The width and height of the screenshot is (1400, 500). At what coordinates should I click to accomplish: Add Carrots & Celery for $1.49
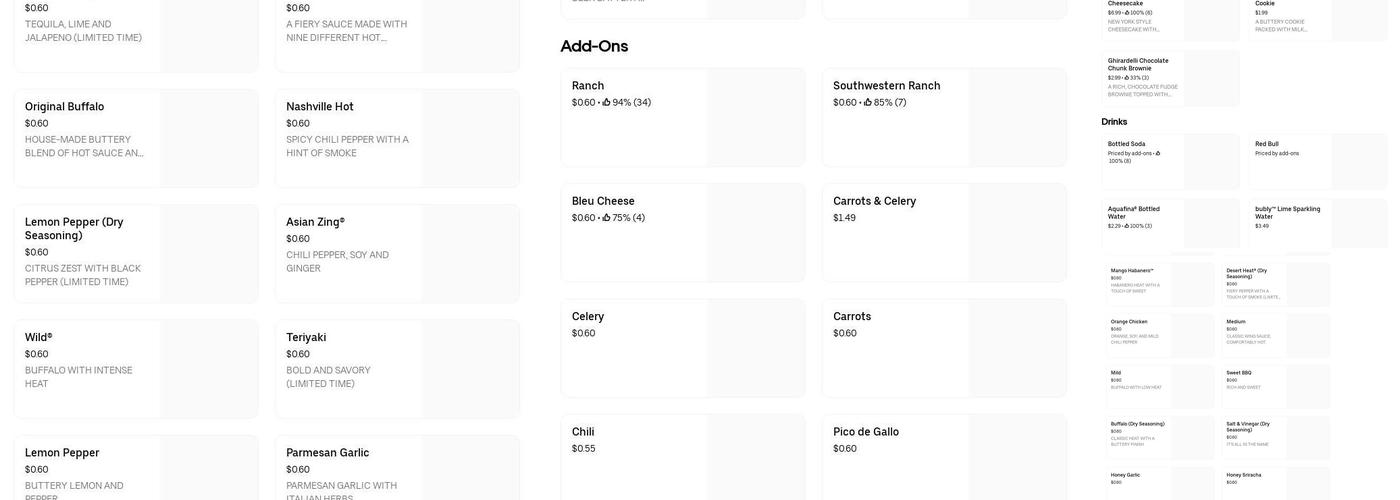pos(944,232)
